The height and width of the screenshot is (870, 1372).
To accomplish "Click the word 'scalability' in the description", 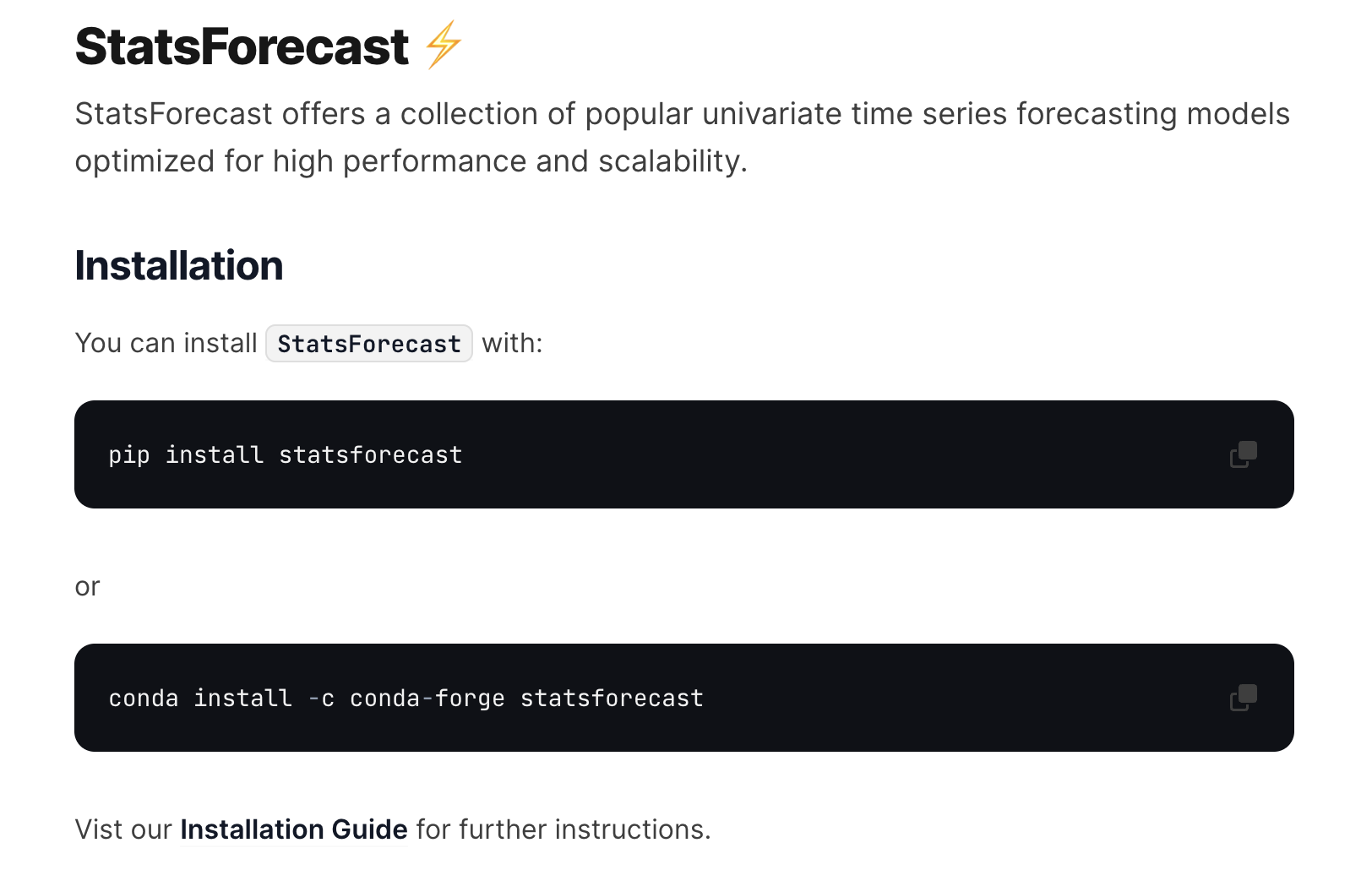I will click(x=672, y=160).
